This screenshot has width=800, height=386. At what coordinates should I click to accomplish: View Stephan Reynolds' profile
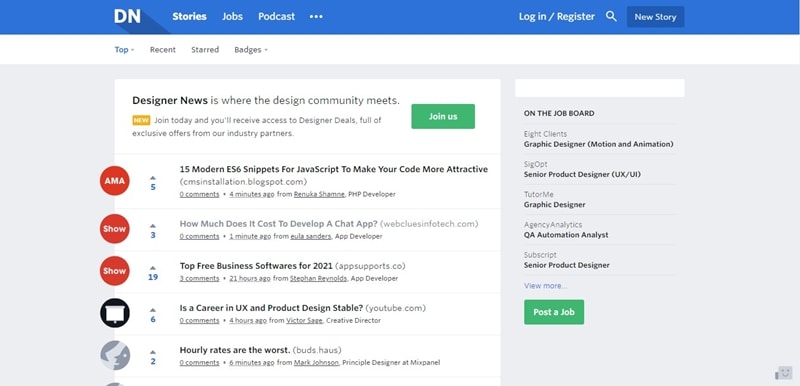[319, 278]
